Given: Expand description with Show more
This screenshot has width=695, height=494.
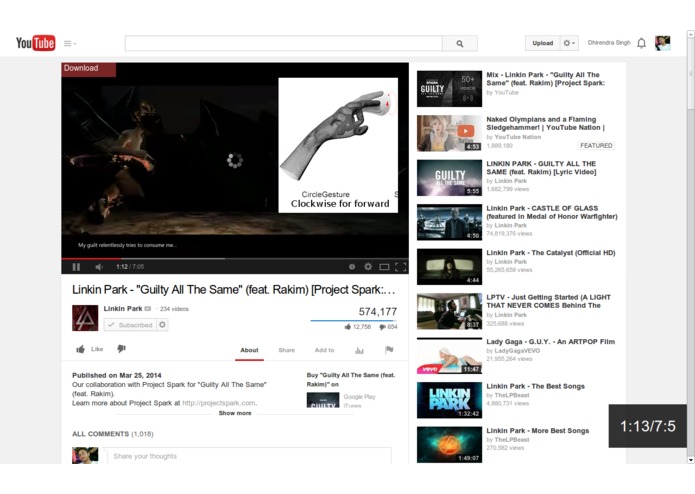Looking at the screenshot, I should [235, 413].
